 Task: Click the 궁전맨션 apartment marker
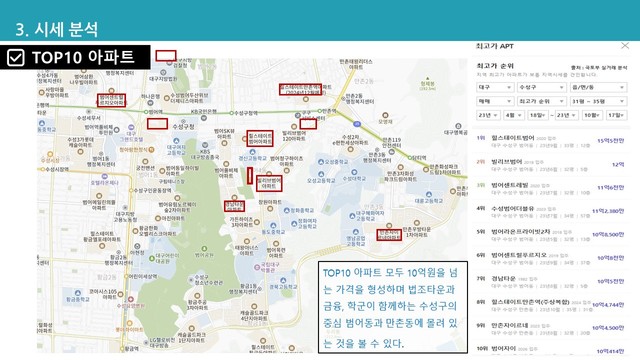pyautogui.click(x=145, y=161)
